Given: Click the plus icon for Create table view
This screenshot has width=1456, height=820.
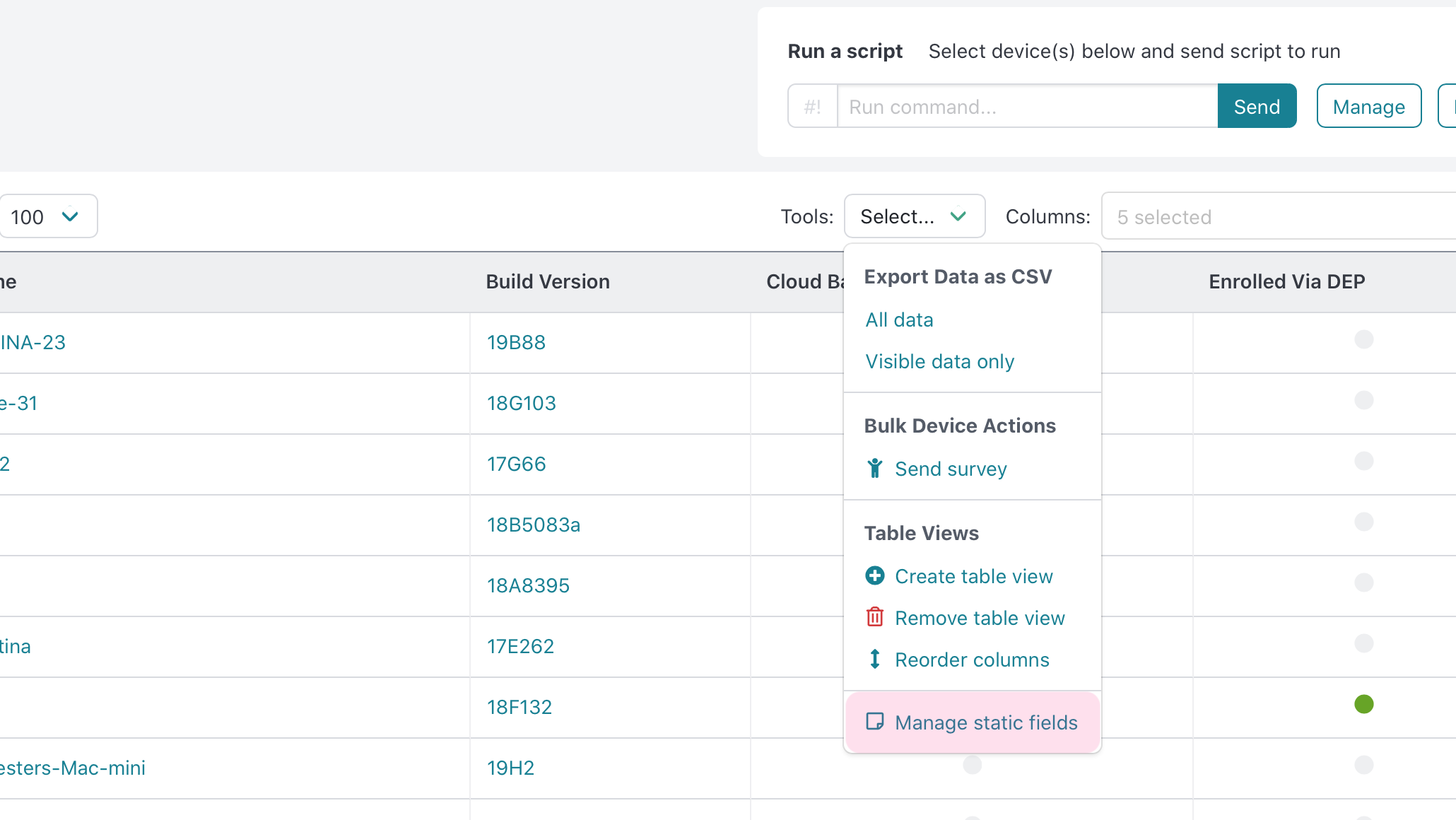Looking at the screenshot, I should coord(875,575).
